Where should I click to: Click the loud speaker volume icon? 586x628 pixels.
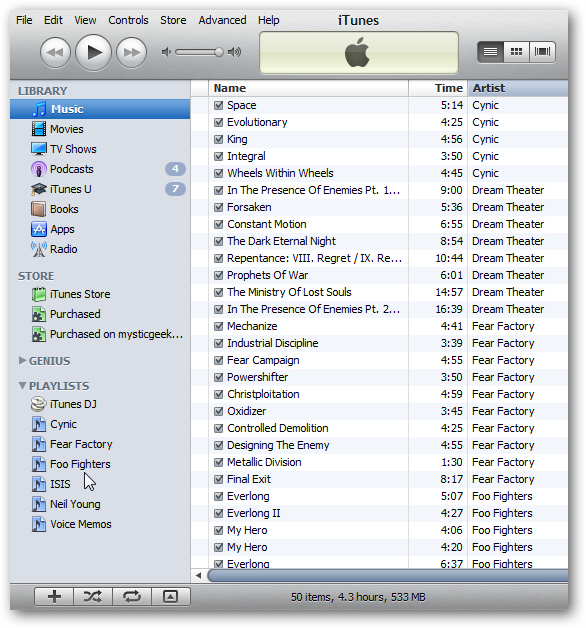pos(234,52)
